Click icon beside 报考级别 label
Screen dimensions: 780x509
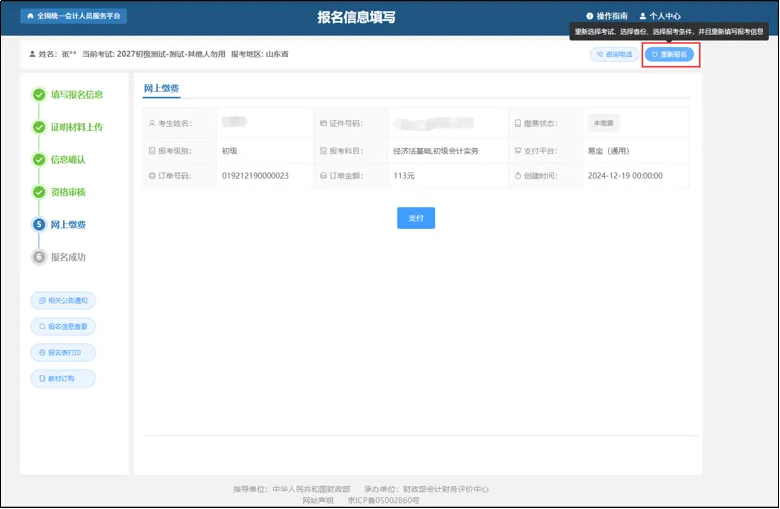(152, 150)
